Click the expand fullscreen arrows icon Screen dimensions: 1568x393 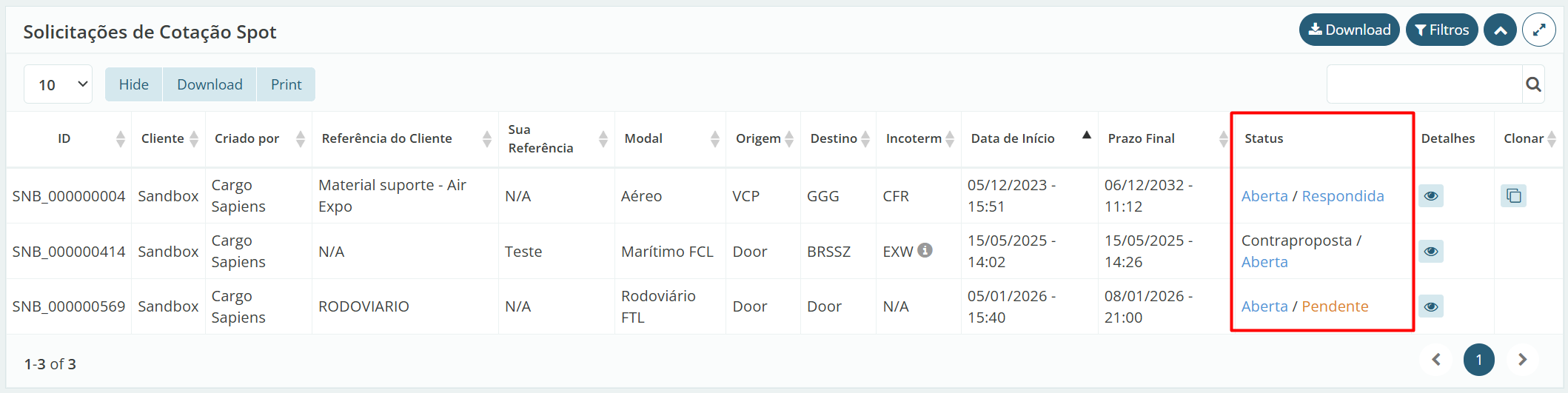tap(1538, 30)
